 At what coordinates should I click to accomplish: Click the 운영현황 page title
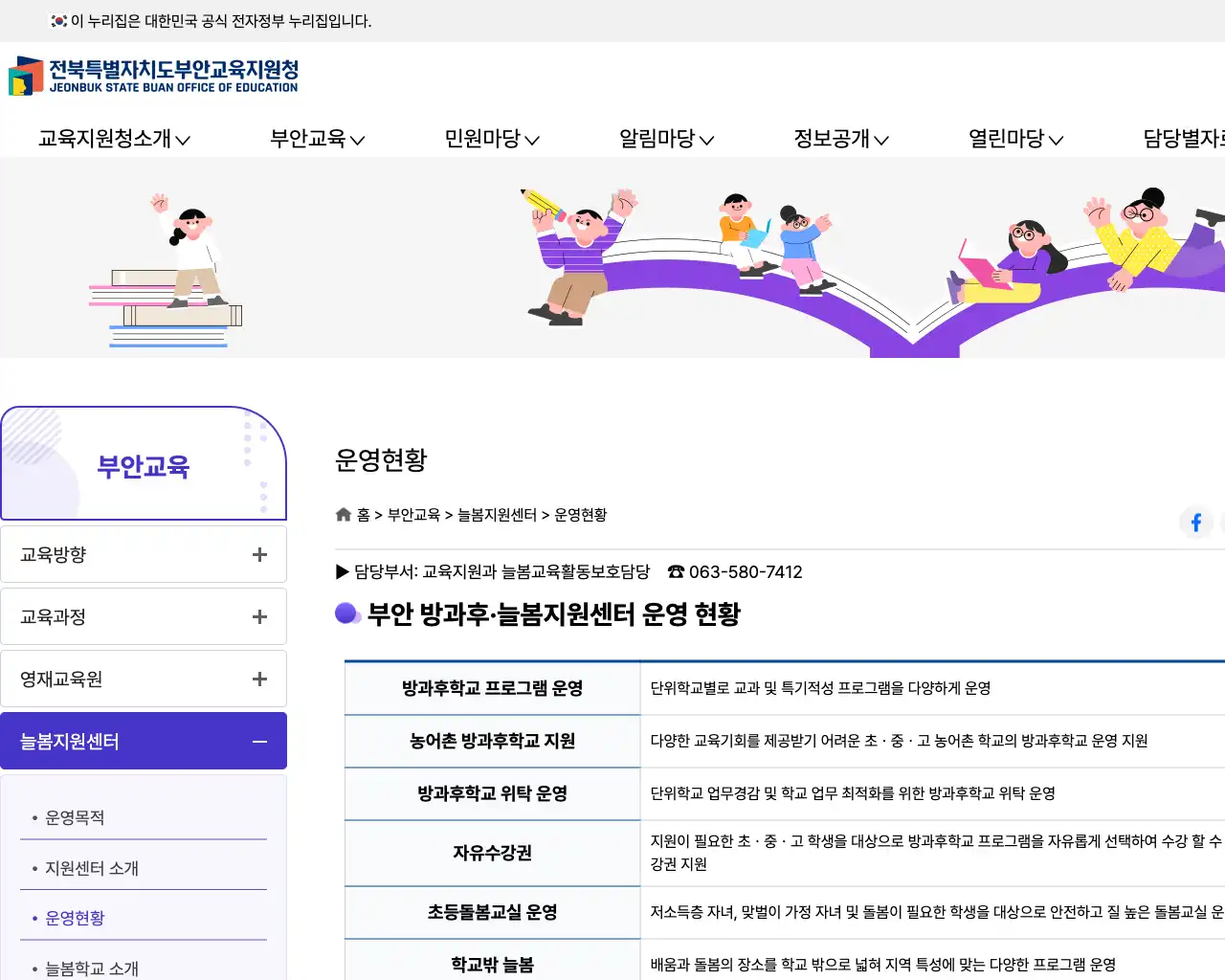[381, 460]
